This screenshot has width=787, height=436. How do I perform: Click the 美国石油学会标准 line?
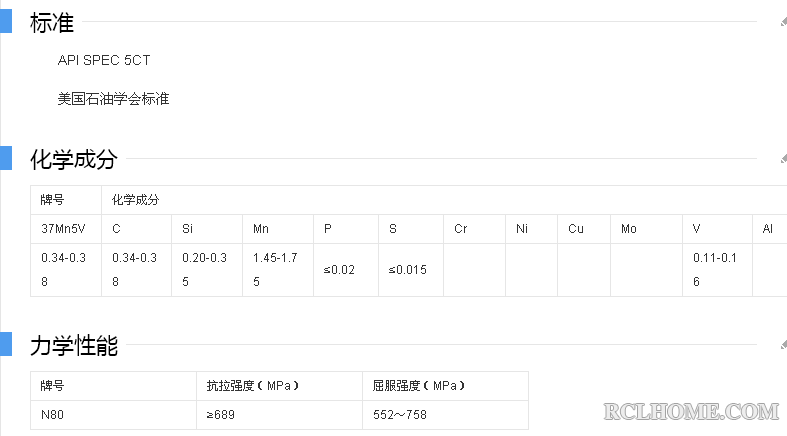[x=113, y=99]
